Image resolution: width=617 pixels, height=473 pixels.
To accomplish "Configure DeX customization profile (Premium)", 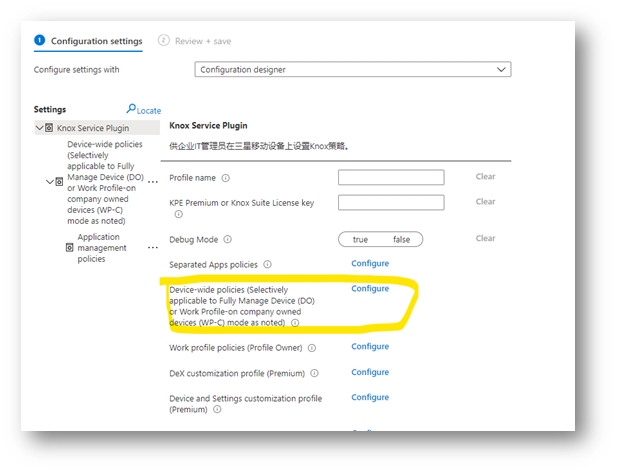I will [x=370, y=372].
